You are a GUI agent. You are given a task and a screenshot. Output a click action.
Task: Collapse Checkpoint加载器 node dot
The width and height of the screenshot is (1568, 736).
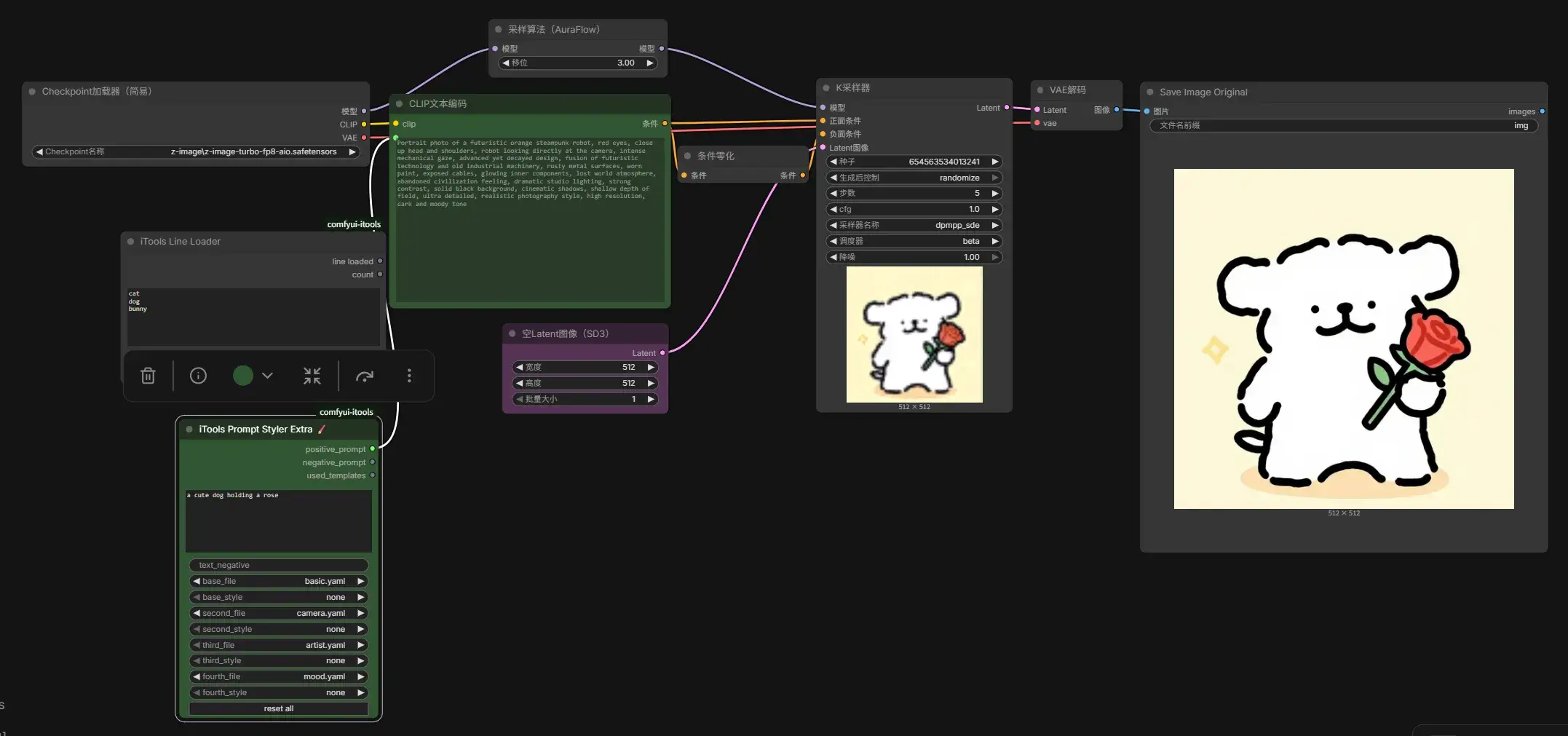pyautogui.click(x=32, y=92)
